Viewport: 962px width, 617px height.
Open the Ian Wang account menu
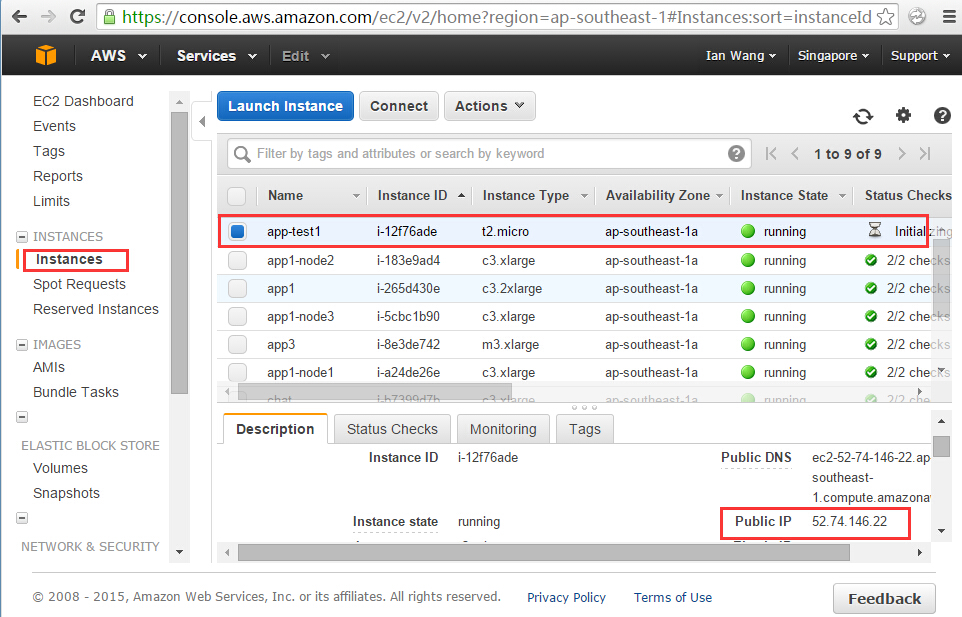coord(741,56)
